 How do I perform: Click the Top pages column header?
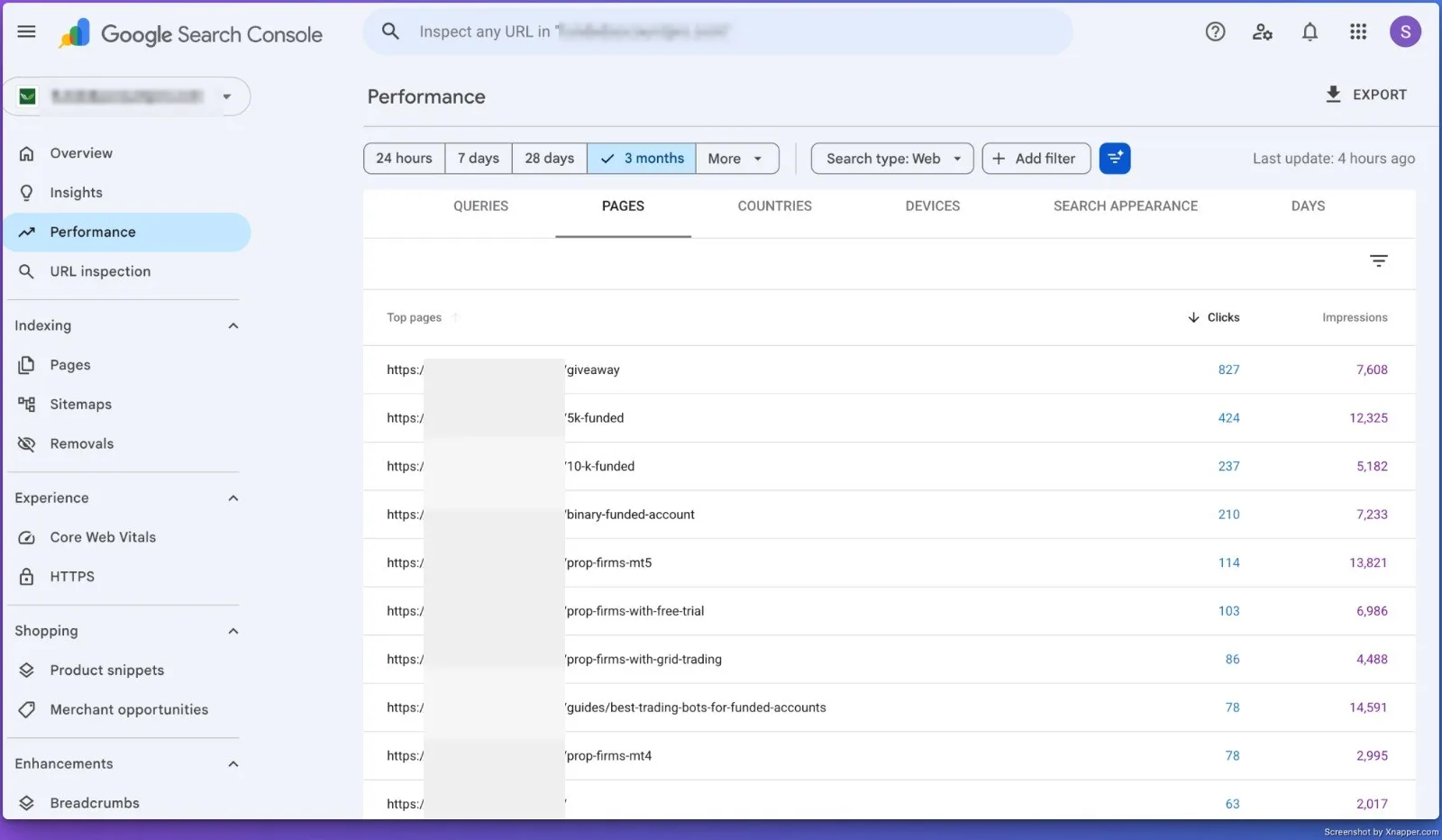pos(414,317)
